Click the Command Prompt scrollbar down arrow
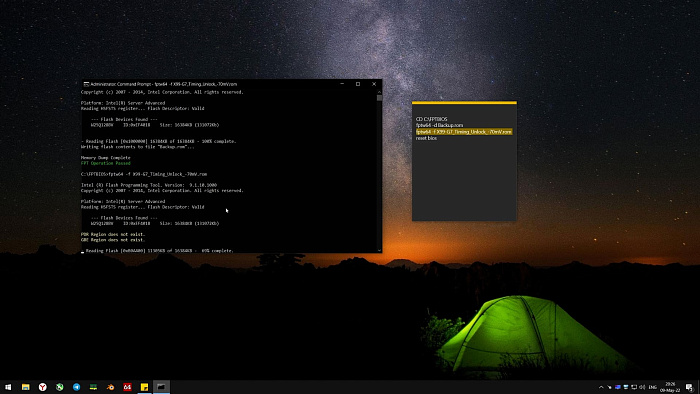This screenshot has height=394, width=700. 379,250
